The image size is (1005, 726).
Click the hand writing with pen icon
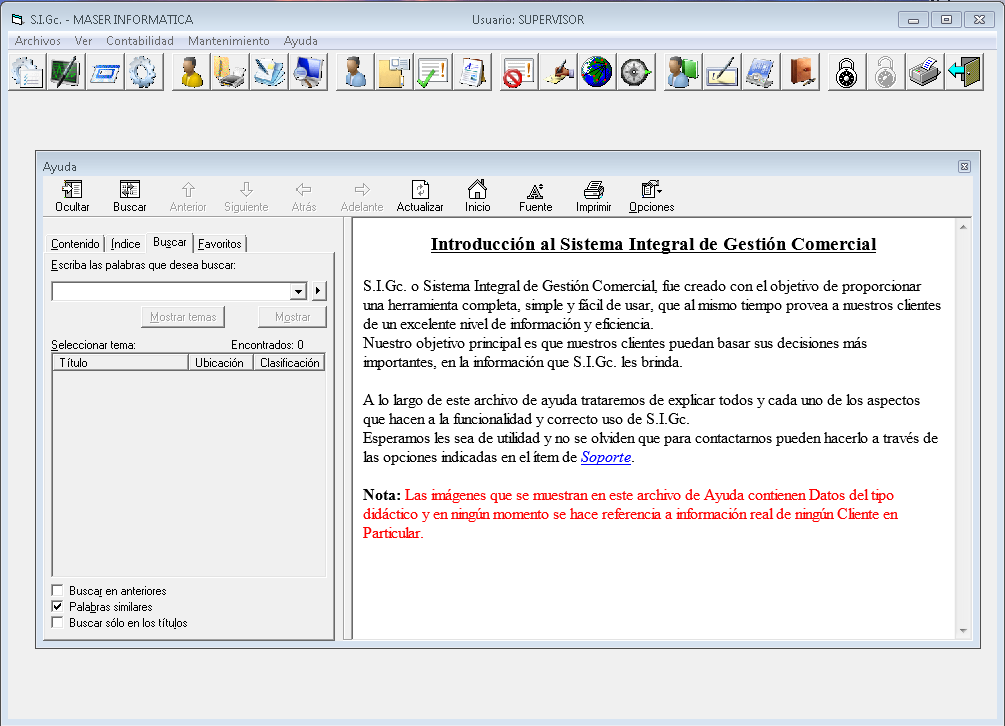(x=558, y=72)
